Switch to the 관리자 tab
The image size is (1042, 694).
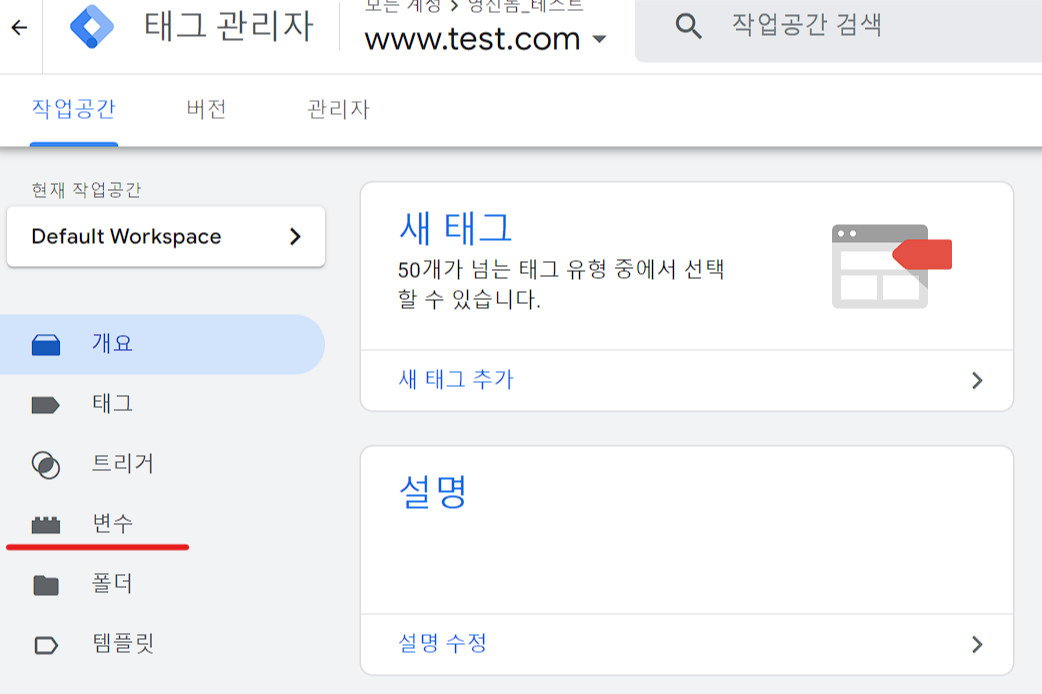tap(338, 109)
